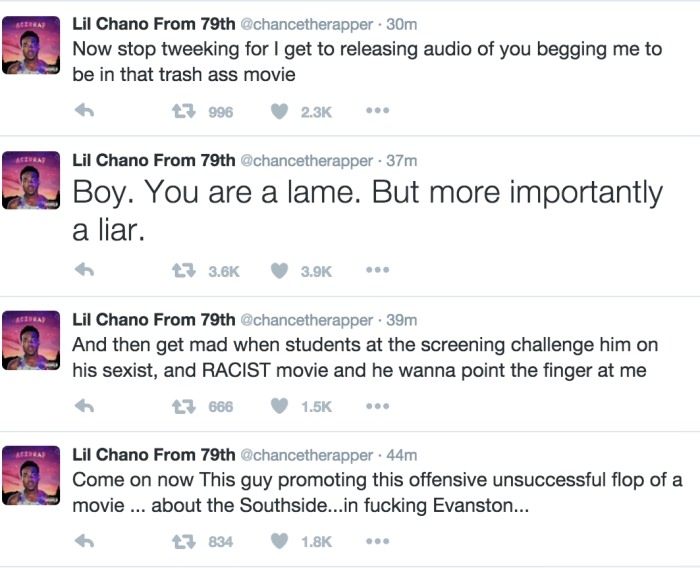Open the 44m timestamp of the Evanston tweet
Screen dimensions: 700x568
[x=403, y=455]
